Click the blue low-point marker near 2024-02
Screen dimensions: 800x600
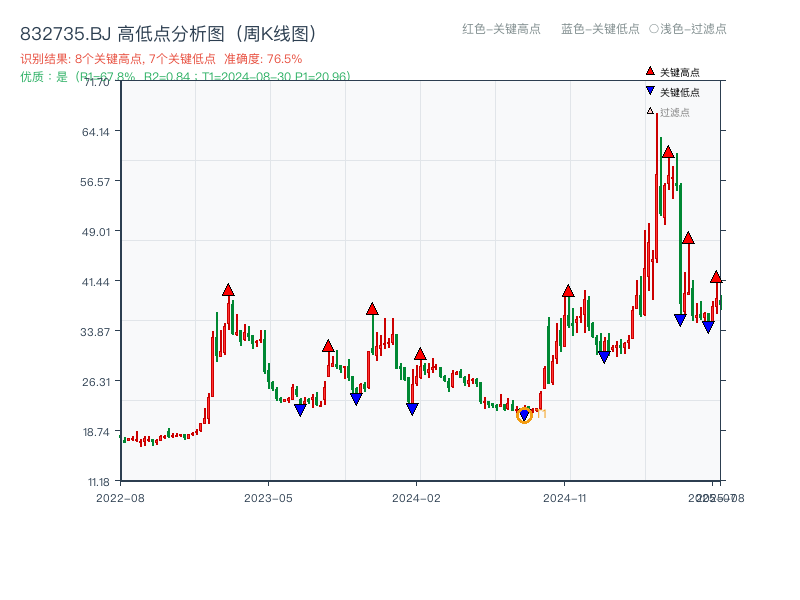click(x=410, y=407)
